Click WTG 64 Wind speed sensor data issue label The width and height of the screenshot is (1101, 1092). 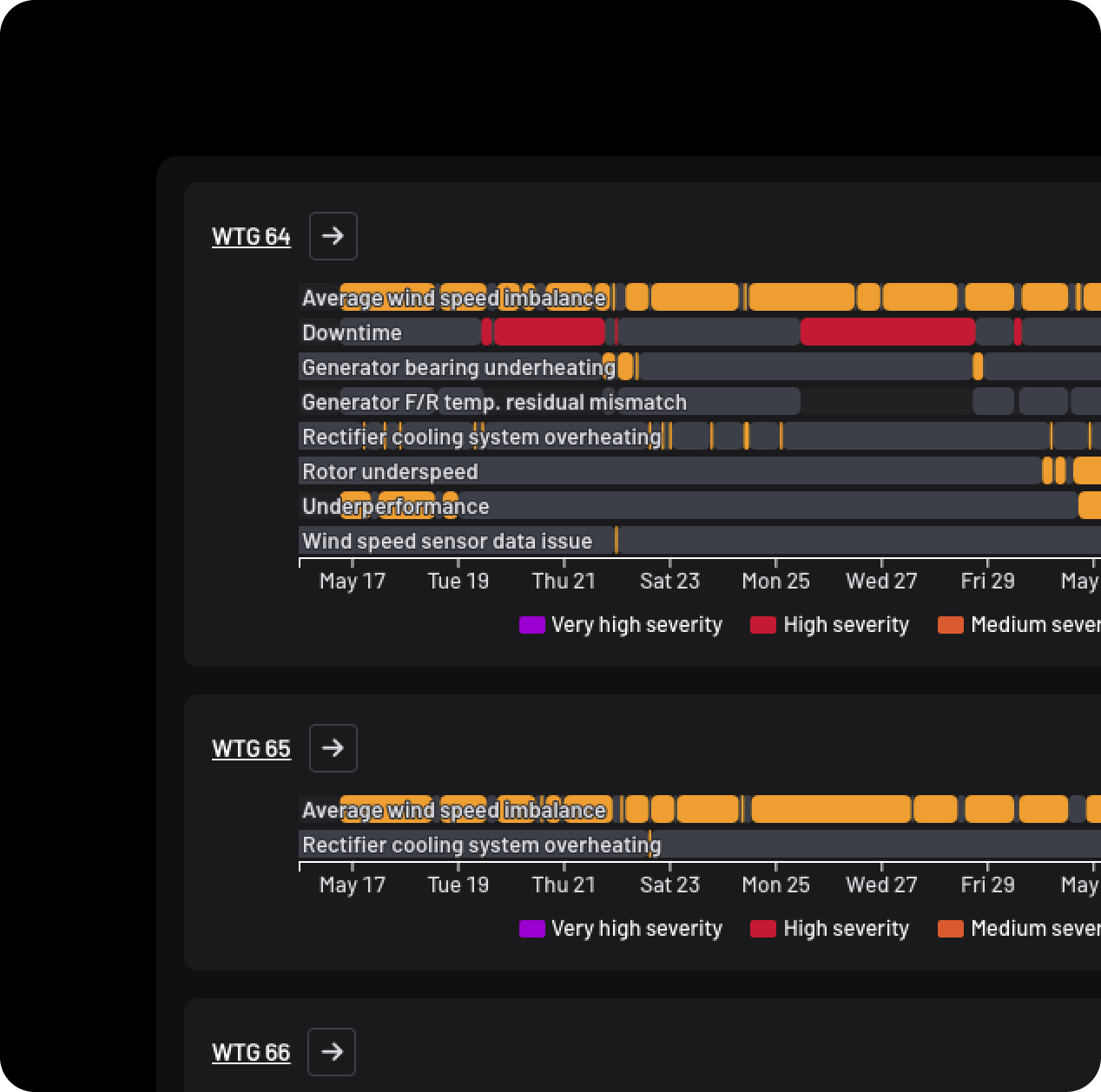[447, 541]
